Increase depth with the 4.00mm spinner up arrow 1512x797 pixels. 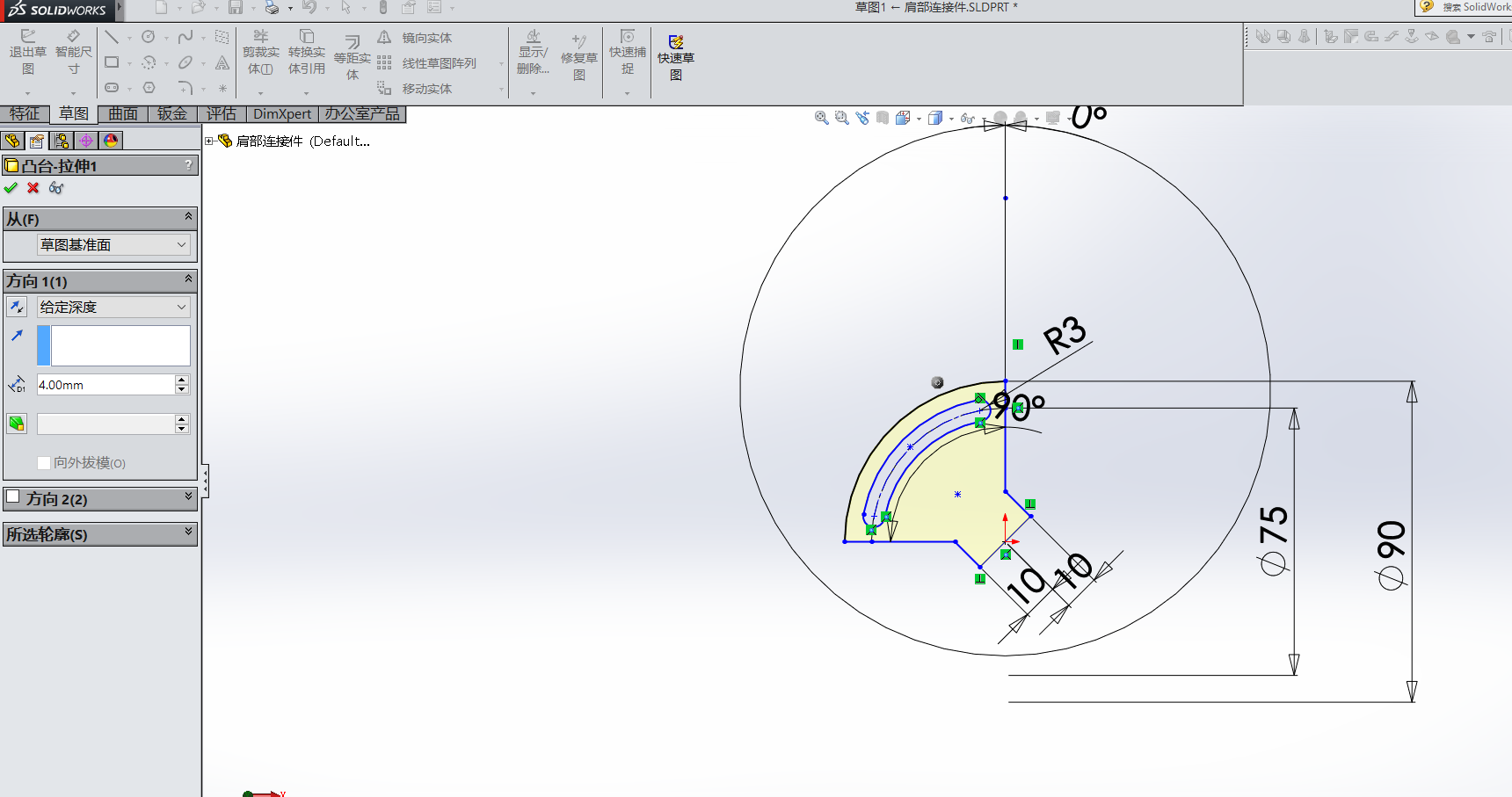click(182, 380)
